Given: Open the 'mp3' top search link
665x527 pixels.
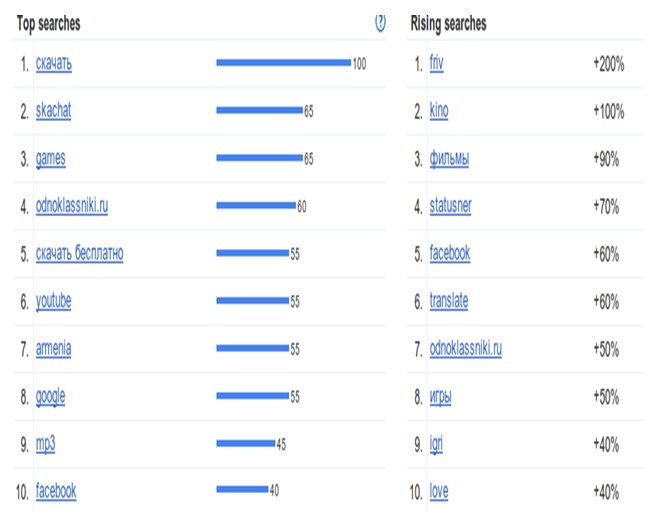Looking at the screenshot, I should [x=45, y=444].
